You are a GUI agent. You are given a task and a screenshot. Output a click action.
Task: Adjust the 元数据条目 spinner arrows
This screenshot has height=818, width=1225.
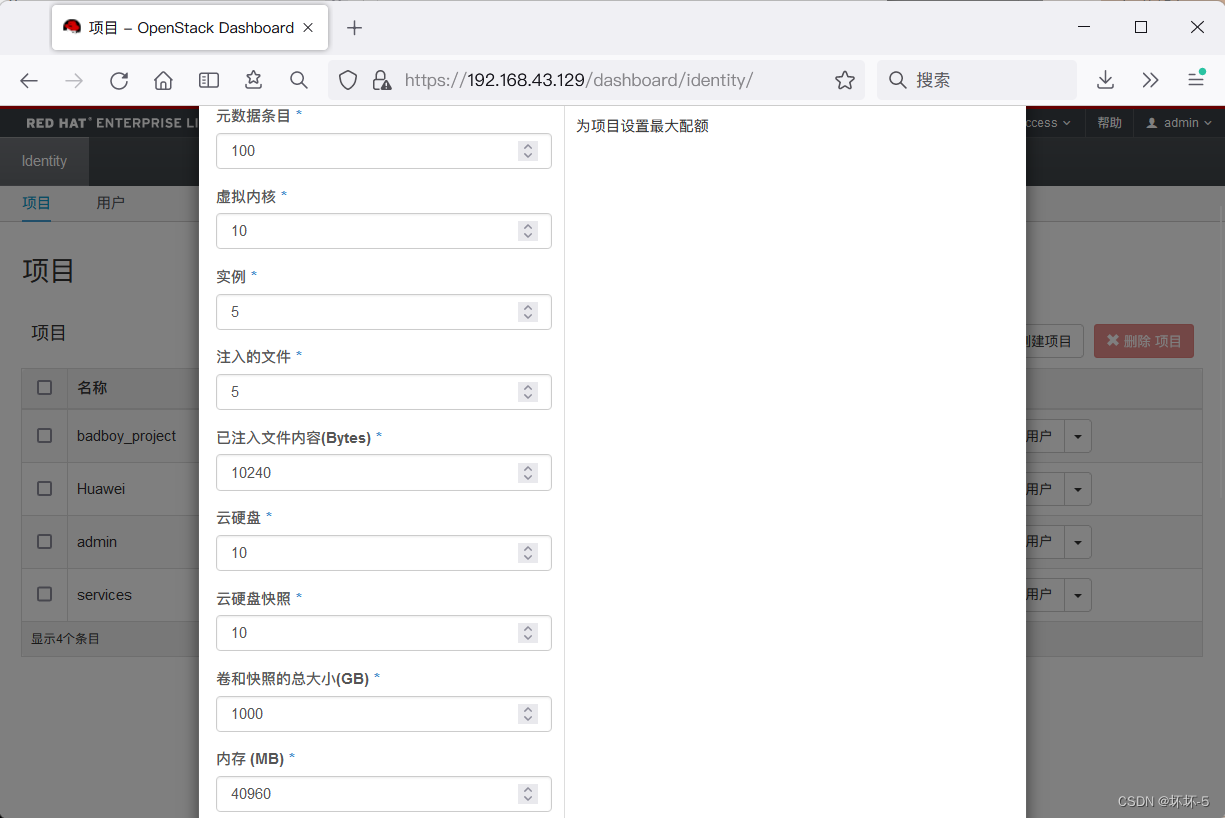528,151
